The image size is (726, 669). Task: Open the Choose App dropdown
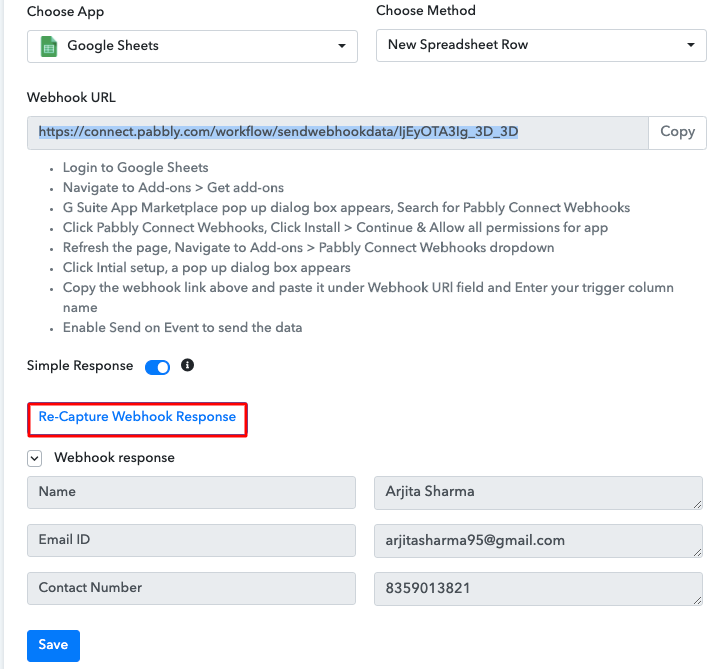(x=192, y=46)
